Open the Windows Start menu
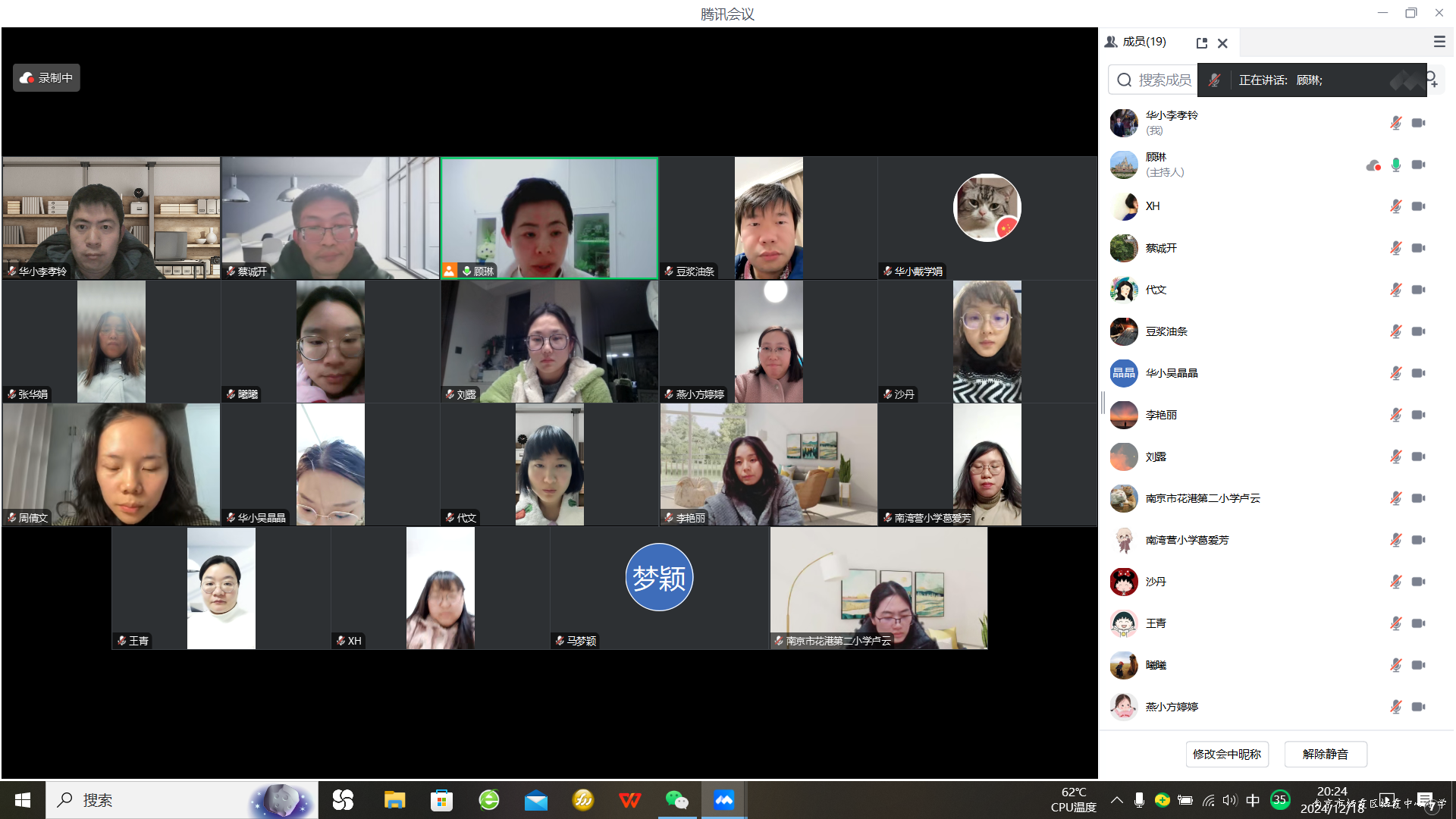 pyautogui.click(x=23, y=800)
